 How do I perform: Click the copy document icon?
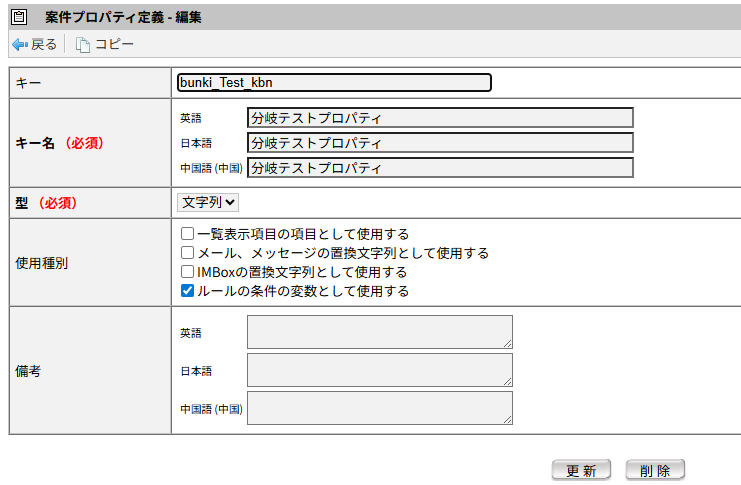coord(83,45)
